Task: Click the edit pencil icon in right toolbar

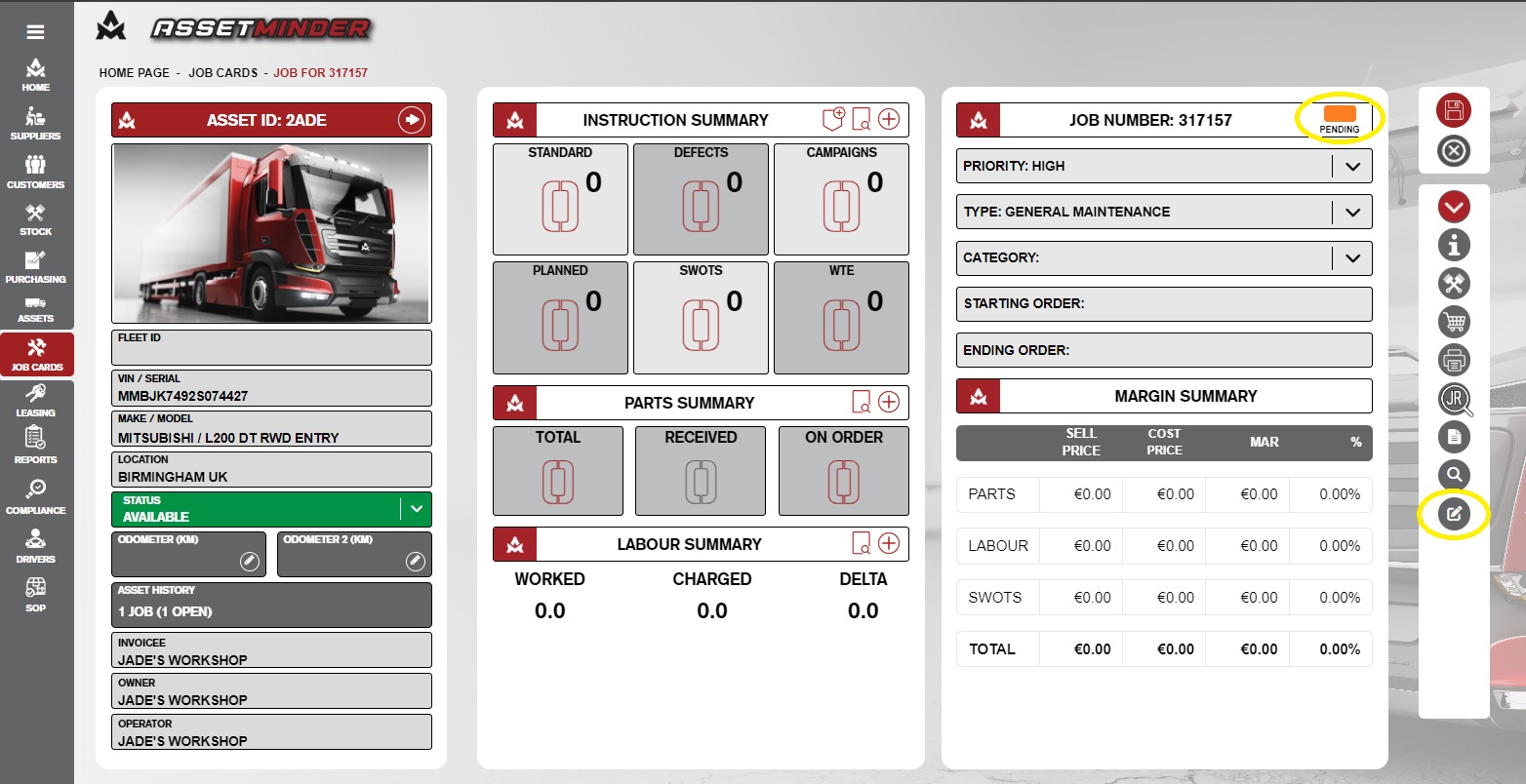Action: [1454, 514]
